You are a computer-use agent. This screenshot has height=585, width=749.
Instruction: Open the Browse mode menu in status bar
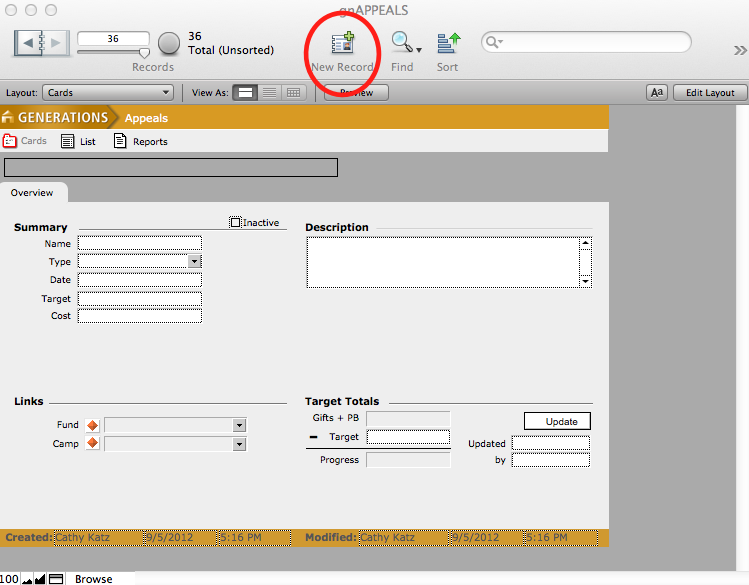93,579
